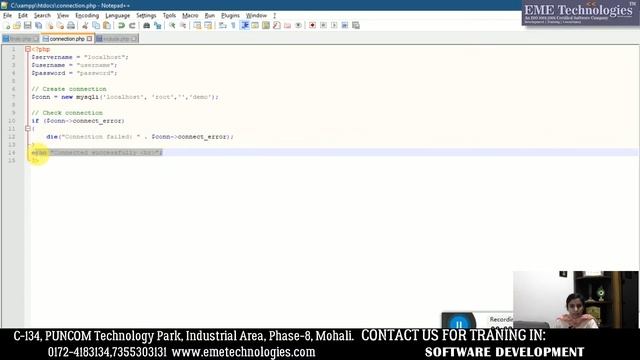Open the ? help menu
The width and height of the screenshot is (640, 360).
pyautogui.click(x=274, y=16)
